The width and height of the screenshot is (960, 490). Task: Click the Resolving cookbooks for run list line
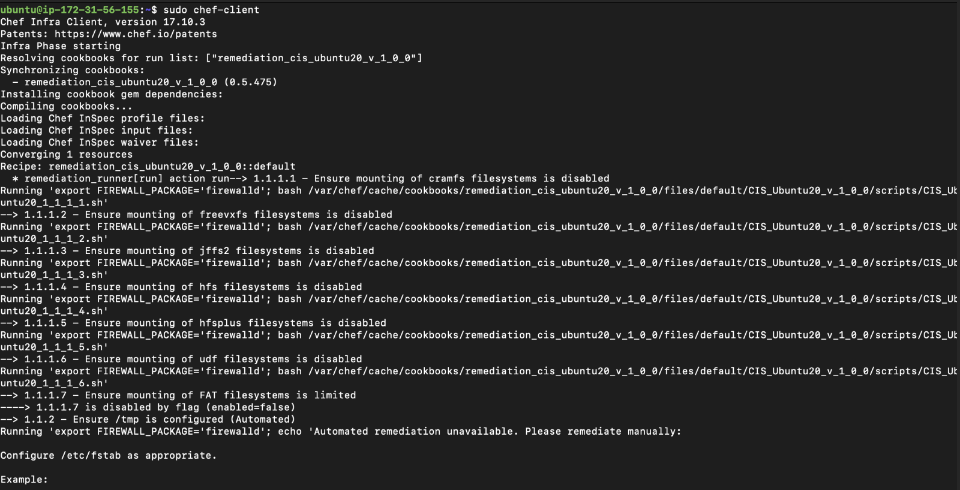(211, 58)
